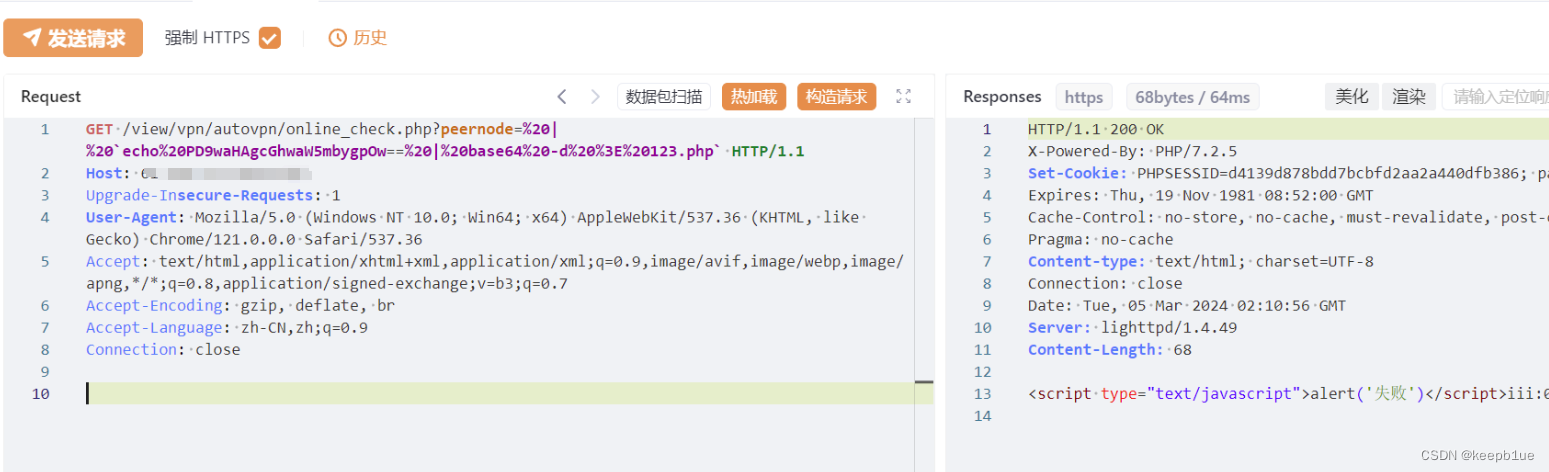Expand request editor with fullscreen icon
The height and width of the screenshot is (472, 1549).
tap(904, 97)
